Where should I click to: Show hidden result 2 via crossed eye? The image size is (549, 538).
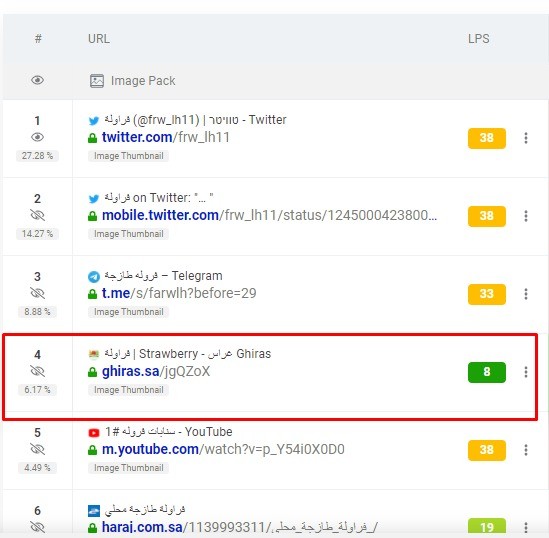tap(37, 215)
